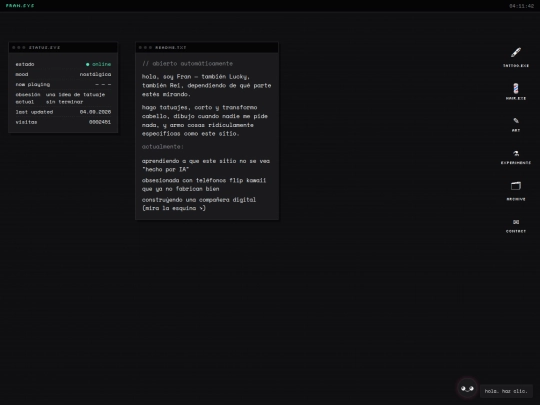The width and height of the screenshot is (540, 405).
Task: Click the 'construyendo una compañera digital' line
Action: pyautogui.click(x=199, y=204)
